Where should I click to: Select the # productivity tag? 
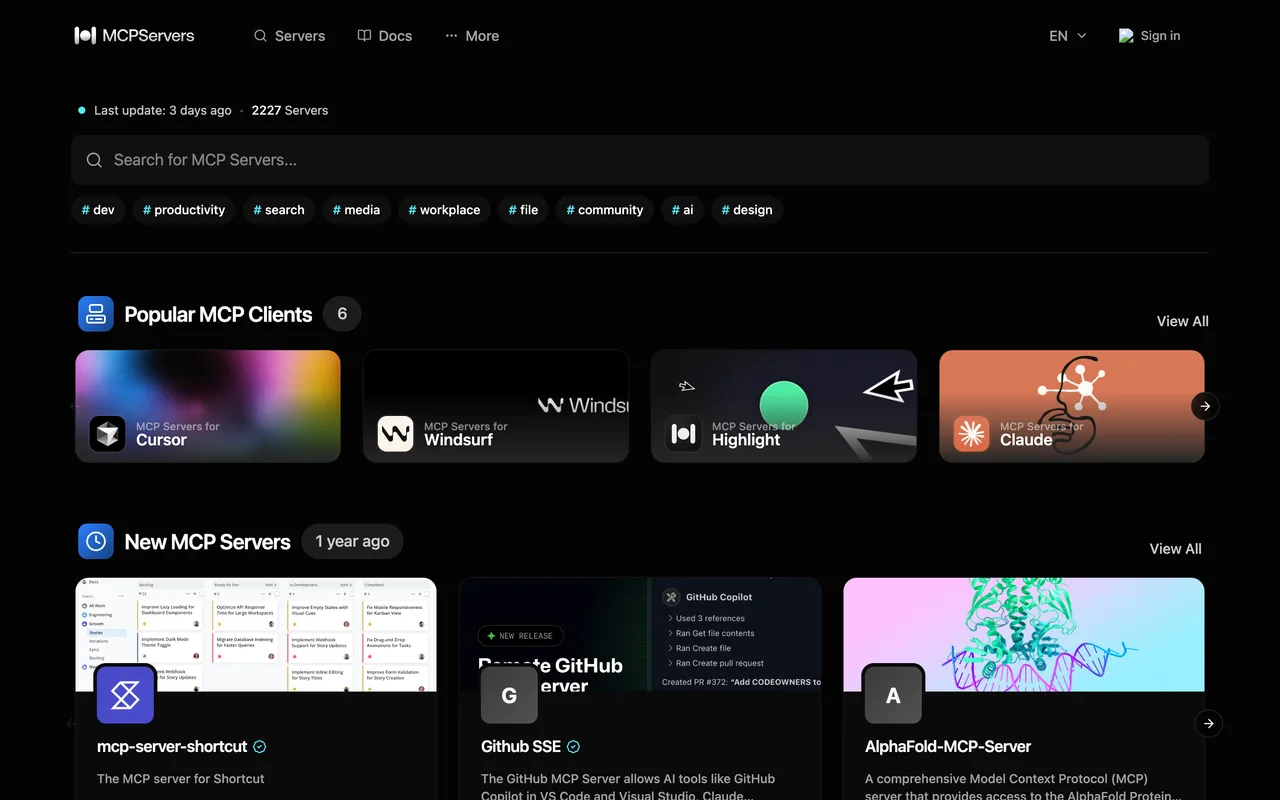(184, 210)
